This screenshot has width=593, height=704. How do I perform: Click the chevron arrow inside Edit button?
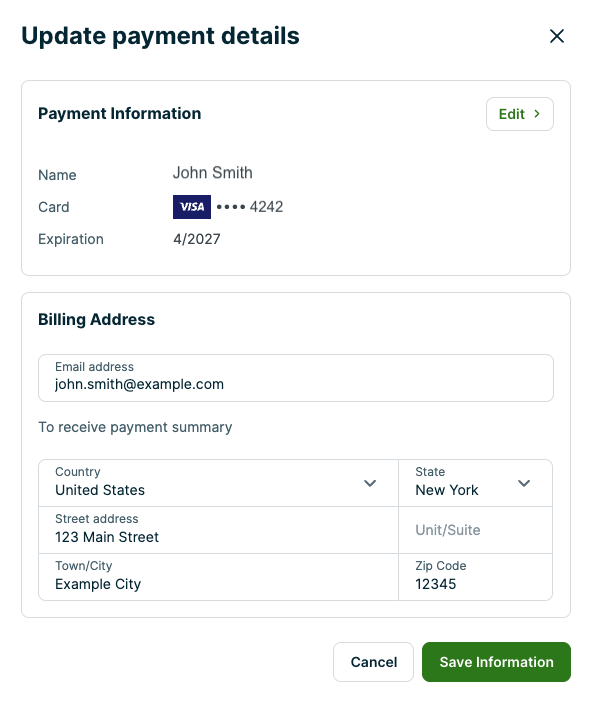pyautogui.click(x=537, y=114)
